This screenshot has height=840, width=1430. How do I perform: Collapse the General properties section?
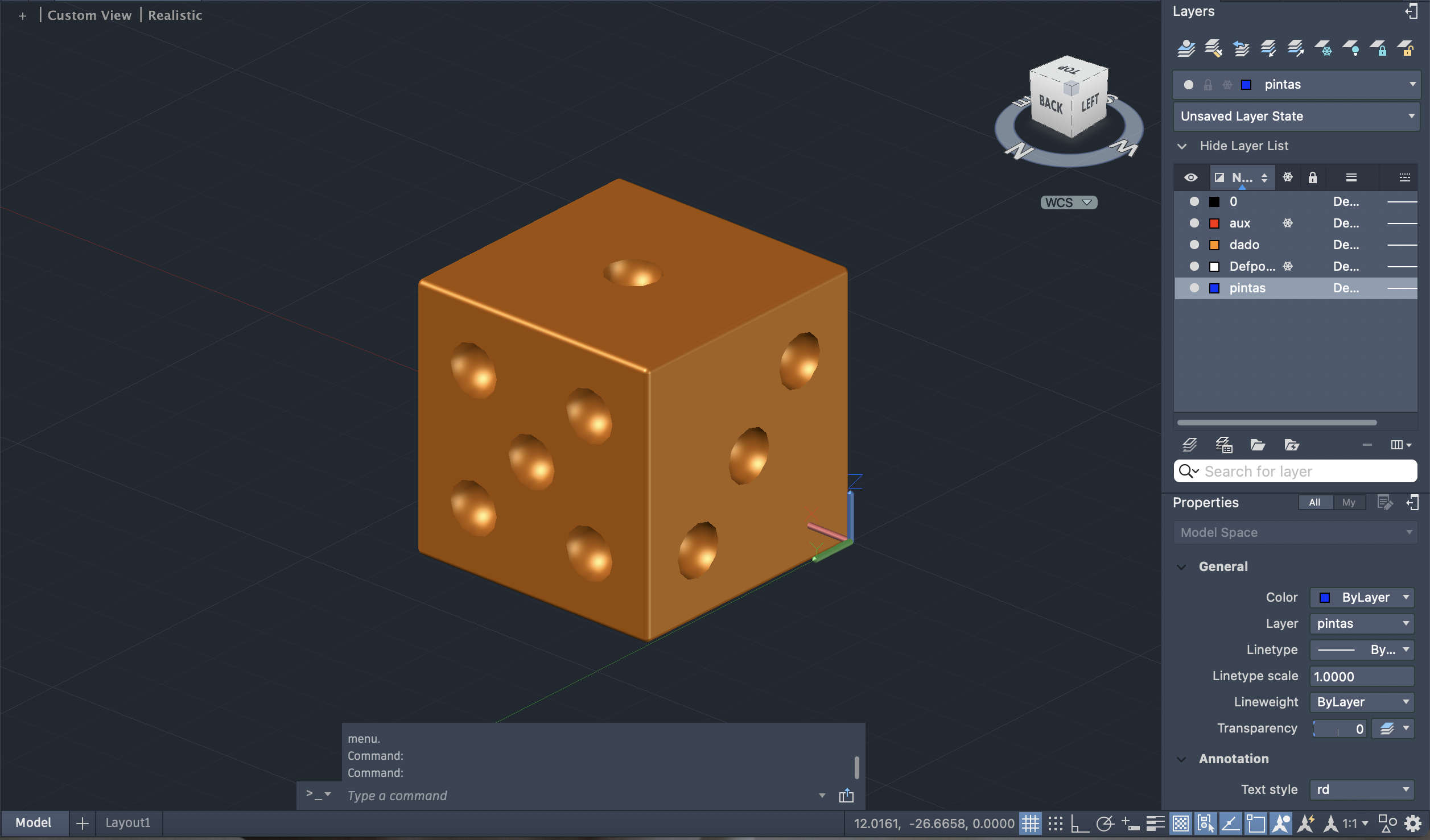(1182, 566)
